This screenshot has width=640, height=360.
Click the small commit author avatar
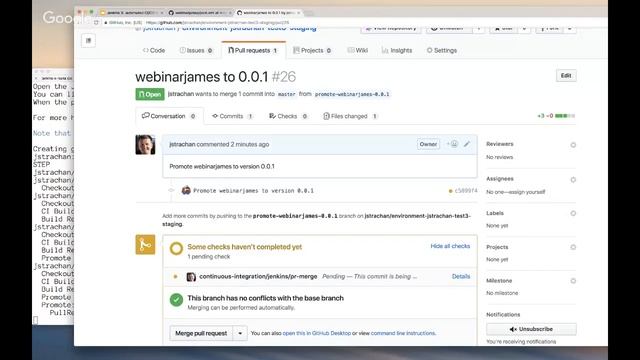click(186, 190)
